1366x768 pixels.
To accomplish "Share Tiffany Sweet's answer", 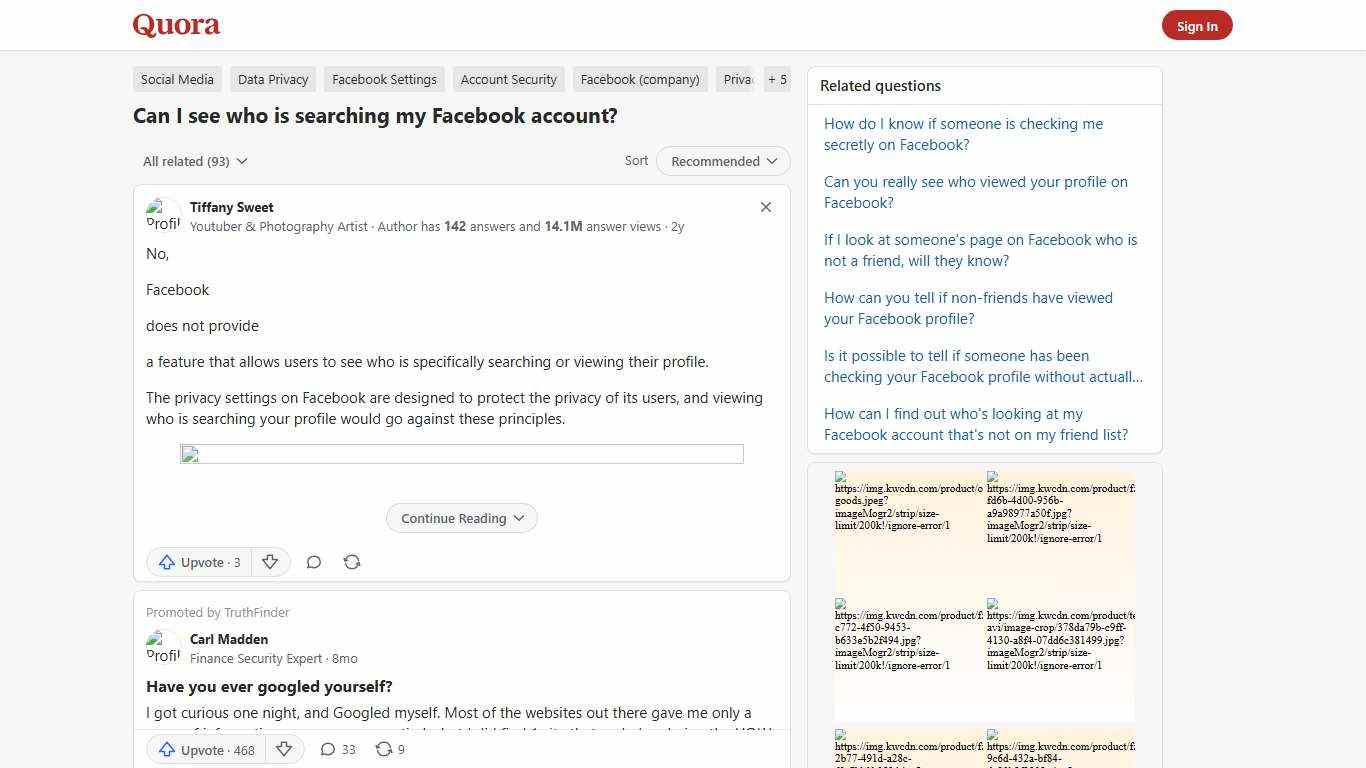I will [x=351, y=562].
